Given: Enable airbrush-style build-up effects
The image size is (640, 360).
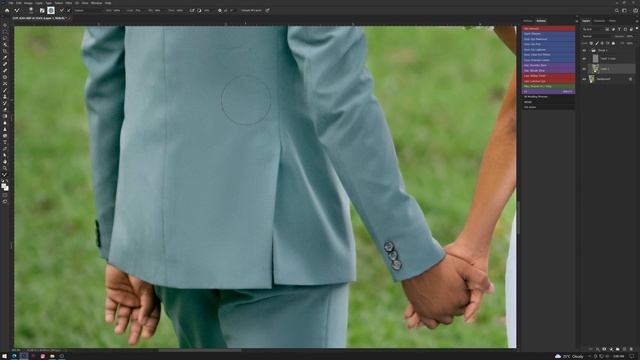Looking at the screenshot, I should [x=192, y=10].
